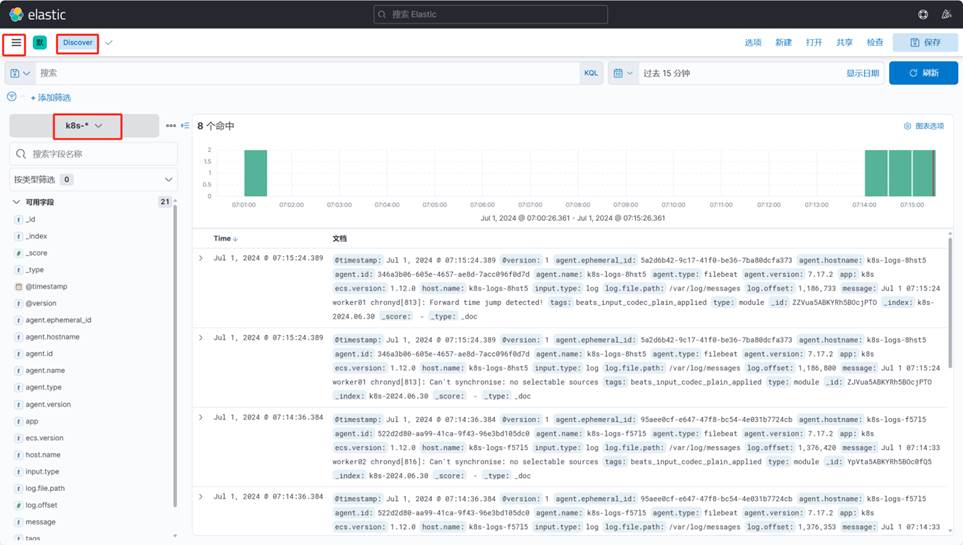963x545 pixels.
Task: Click the 显示日期 link
Action: tap(862, 73)
